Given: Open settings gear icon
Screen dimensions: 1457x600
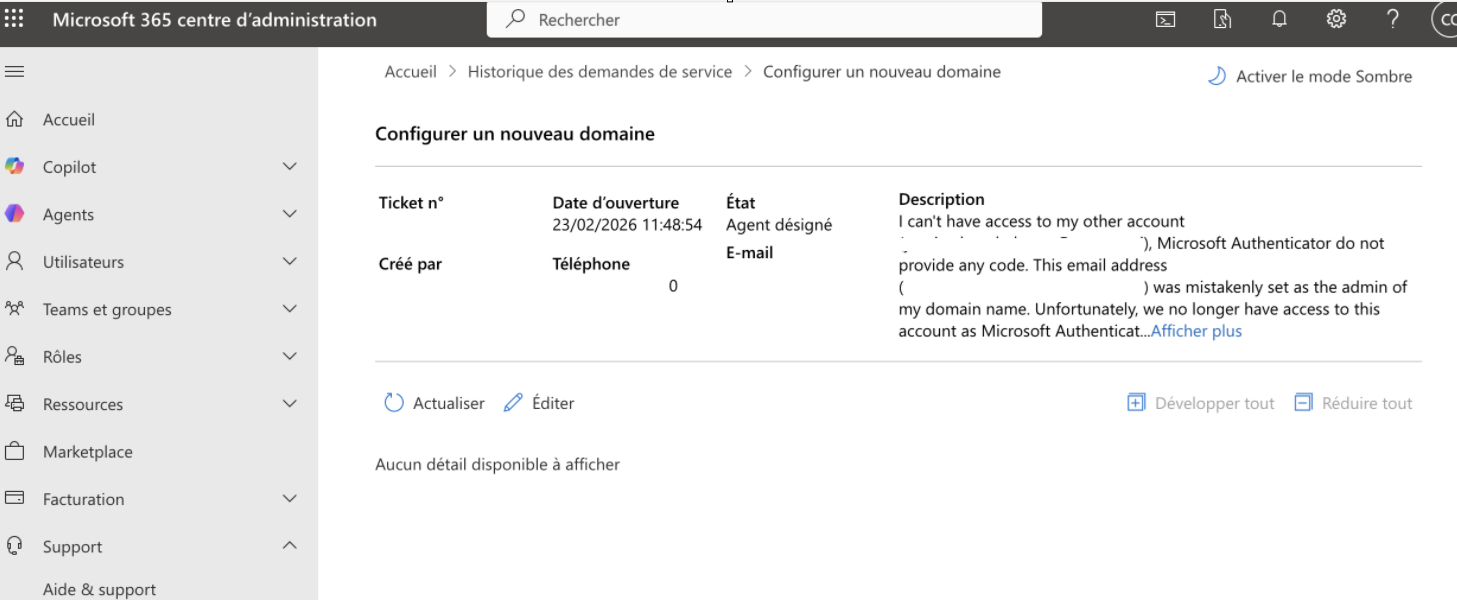Looking at the screenshot, I should click(x=1335, y=19).
